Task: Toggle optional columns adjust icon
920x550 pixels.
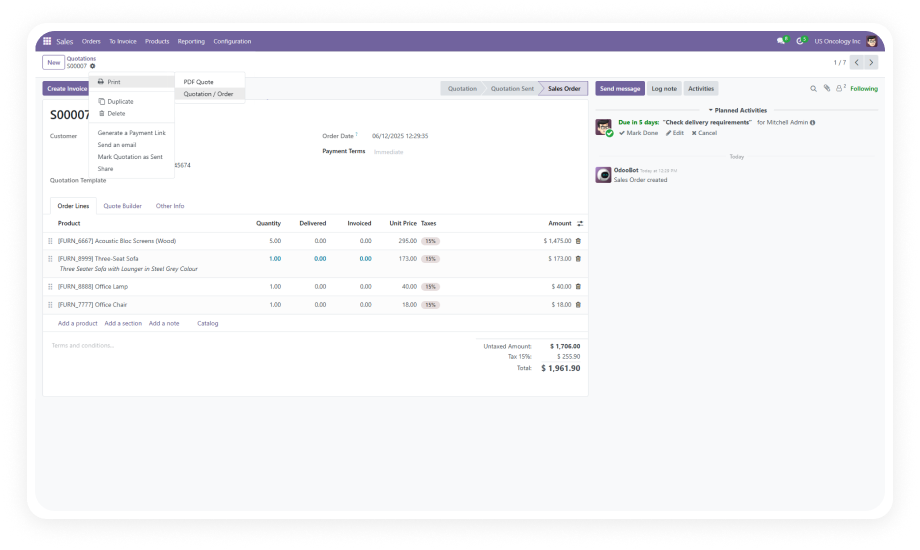Action: 580,224
